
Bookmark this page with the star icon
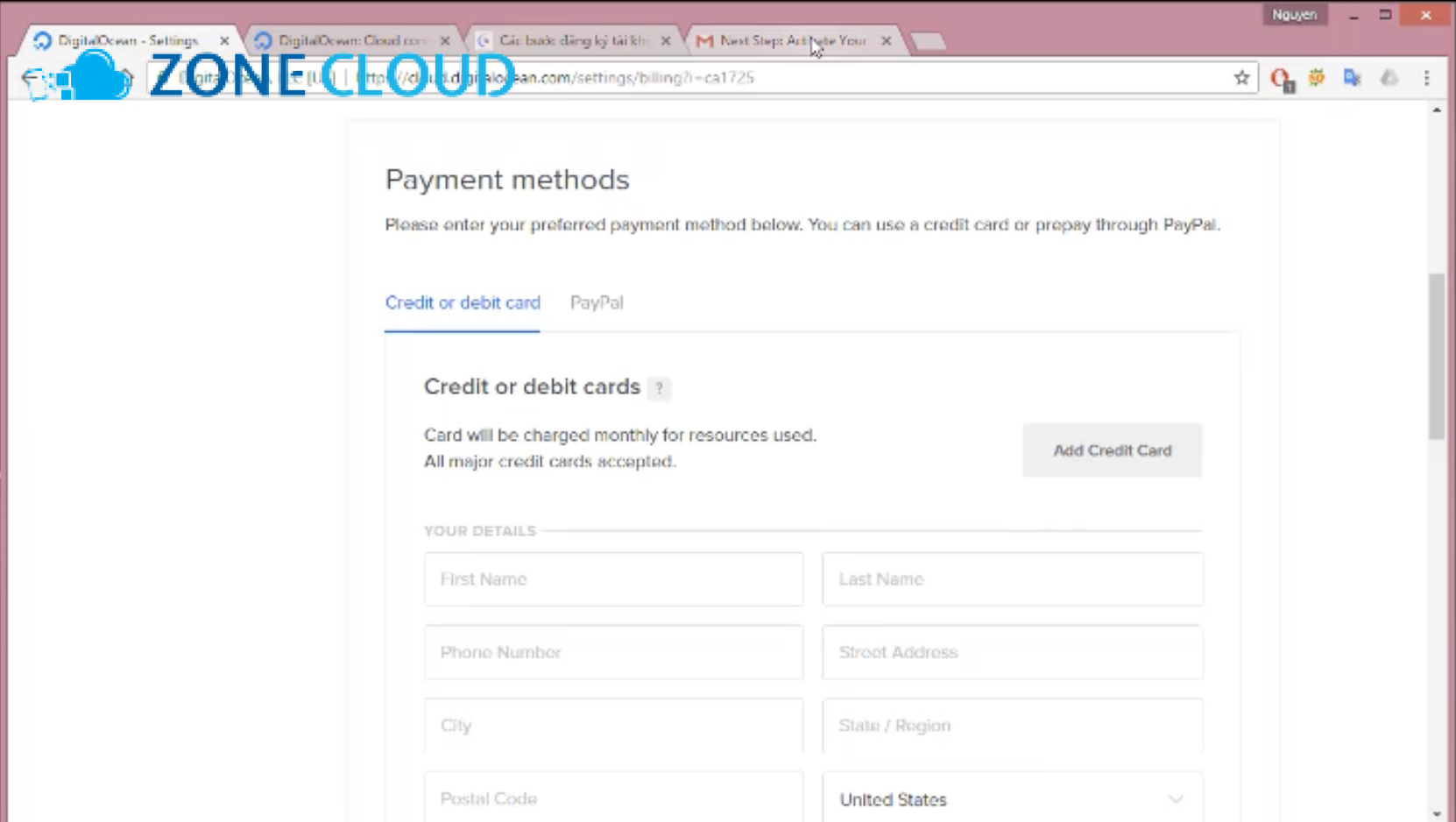1241,78
